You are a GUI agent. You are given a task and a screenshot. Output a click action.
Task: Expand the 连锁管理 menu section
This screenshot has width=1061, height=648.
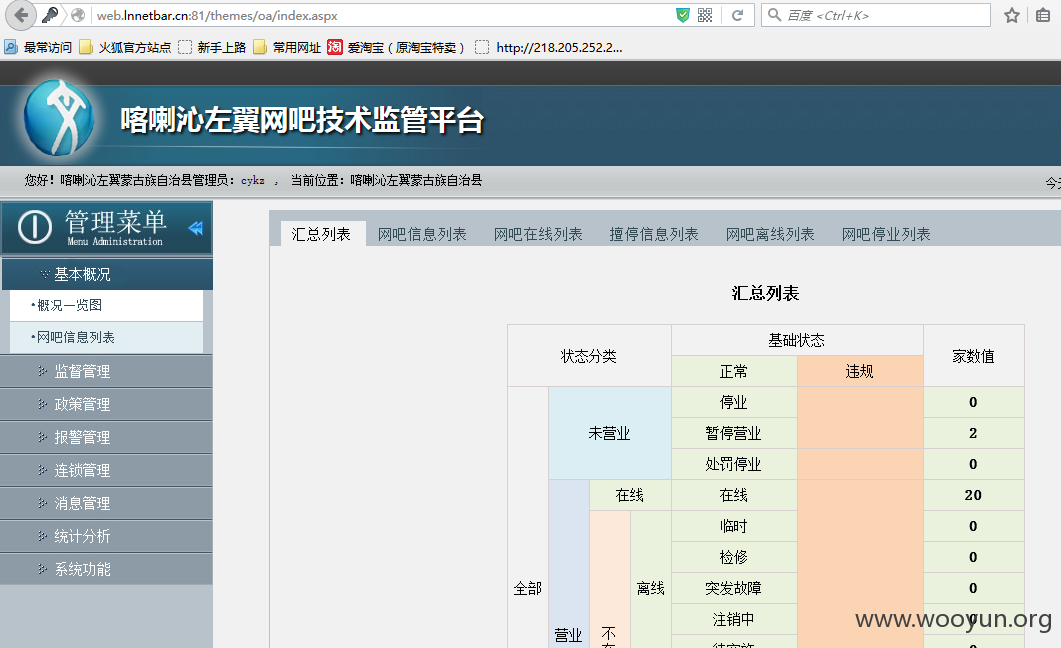[x=106, y=470]
